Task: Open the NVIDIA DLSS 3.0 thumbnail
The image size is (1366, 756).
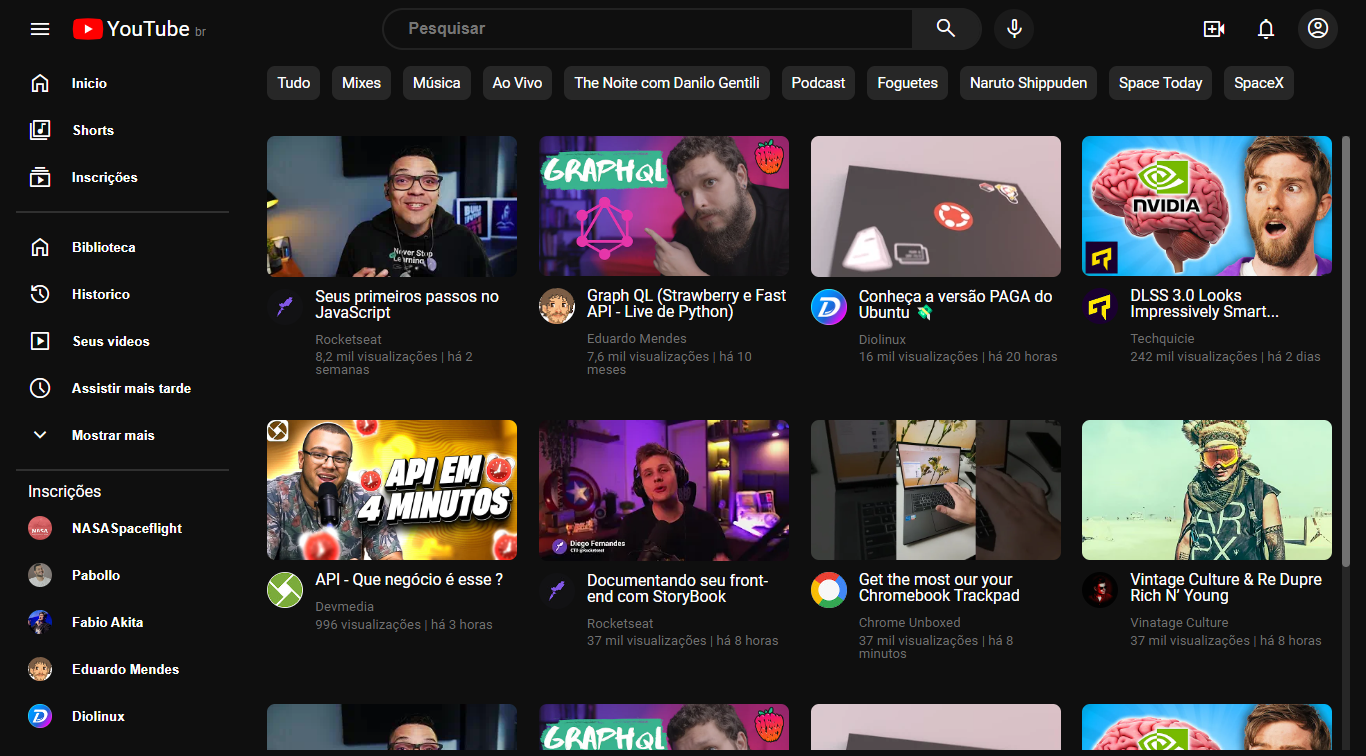Action: pos(1207,206)
